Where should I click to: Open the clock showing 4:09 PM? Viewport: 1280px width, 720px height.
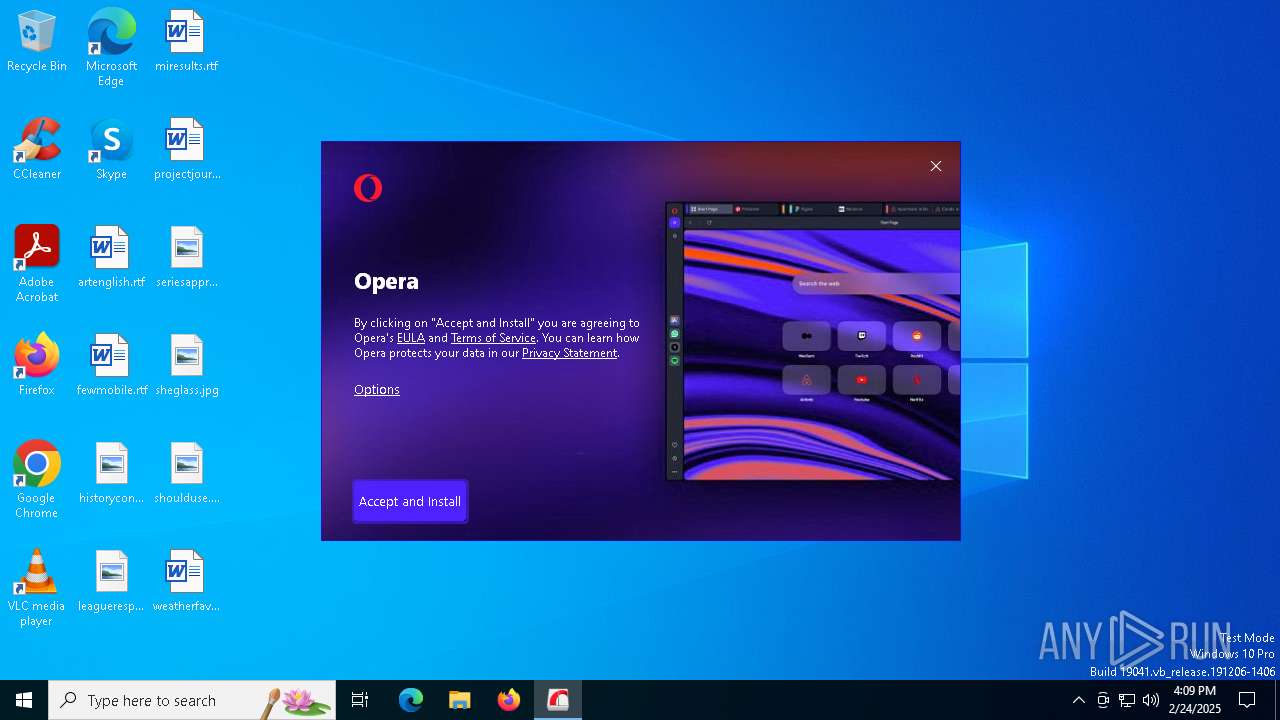pyautogui.click(x=1195, y=700)
